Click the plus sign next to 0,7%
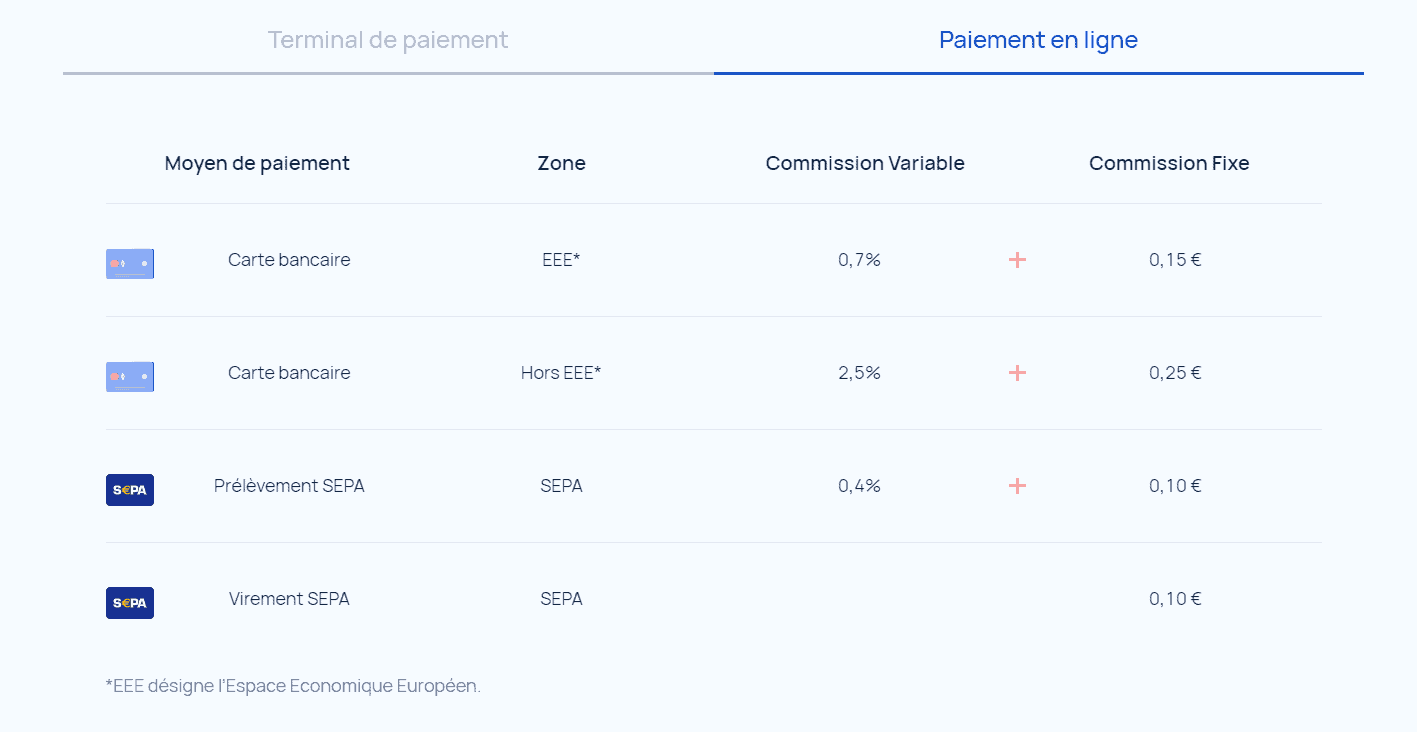Screen dimensions: 1417x732 [x=1017, y=260]
